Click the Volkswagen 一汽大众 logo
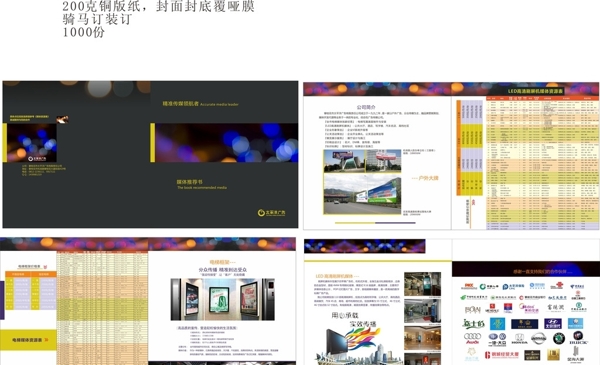The width and height of the screenshot is (600, 365). [497, 339]
